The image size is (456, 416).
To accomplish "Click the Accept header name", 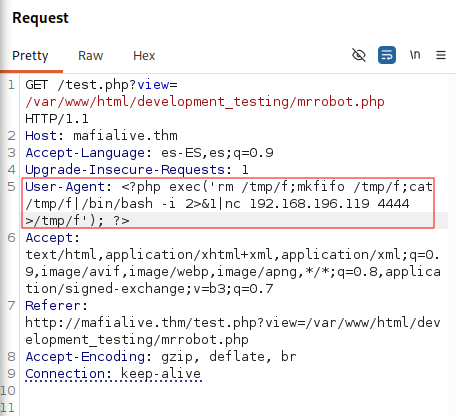I will coord(49,238).
